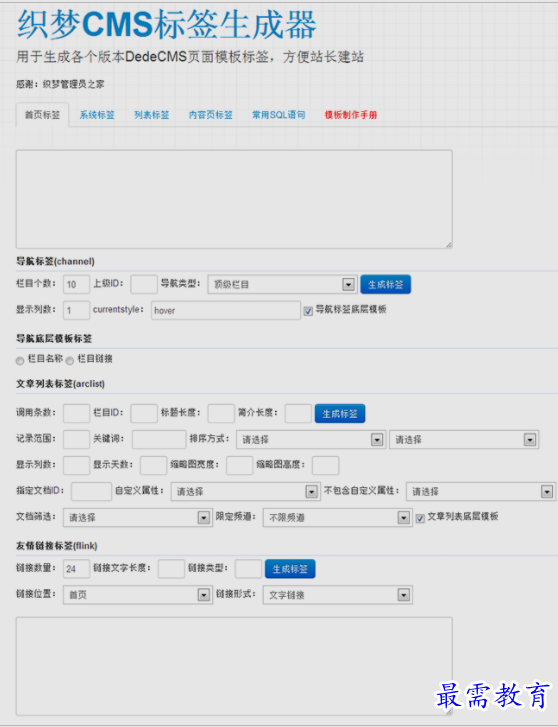Click the bottom output textarea
The width and height of the screenshot is (558, 727).
point(234,666)
